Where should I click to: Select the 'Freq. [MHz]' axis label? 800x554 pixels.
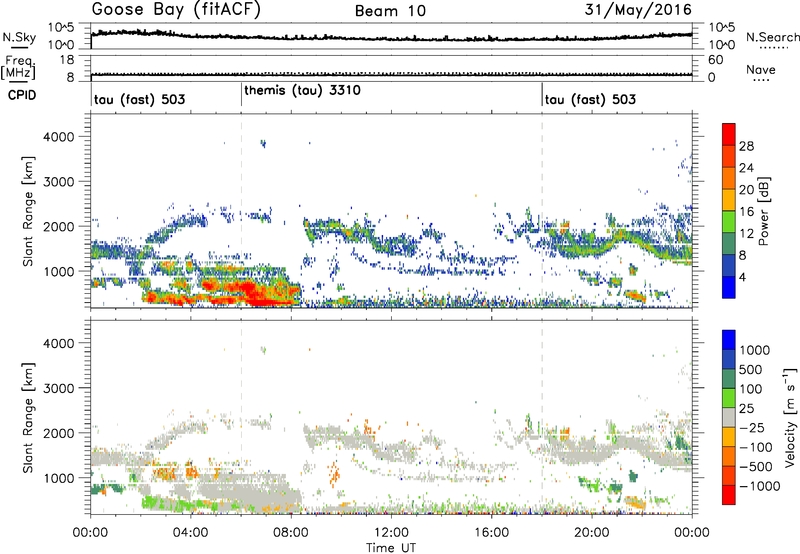[x=18, y=68]
